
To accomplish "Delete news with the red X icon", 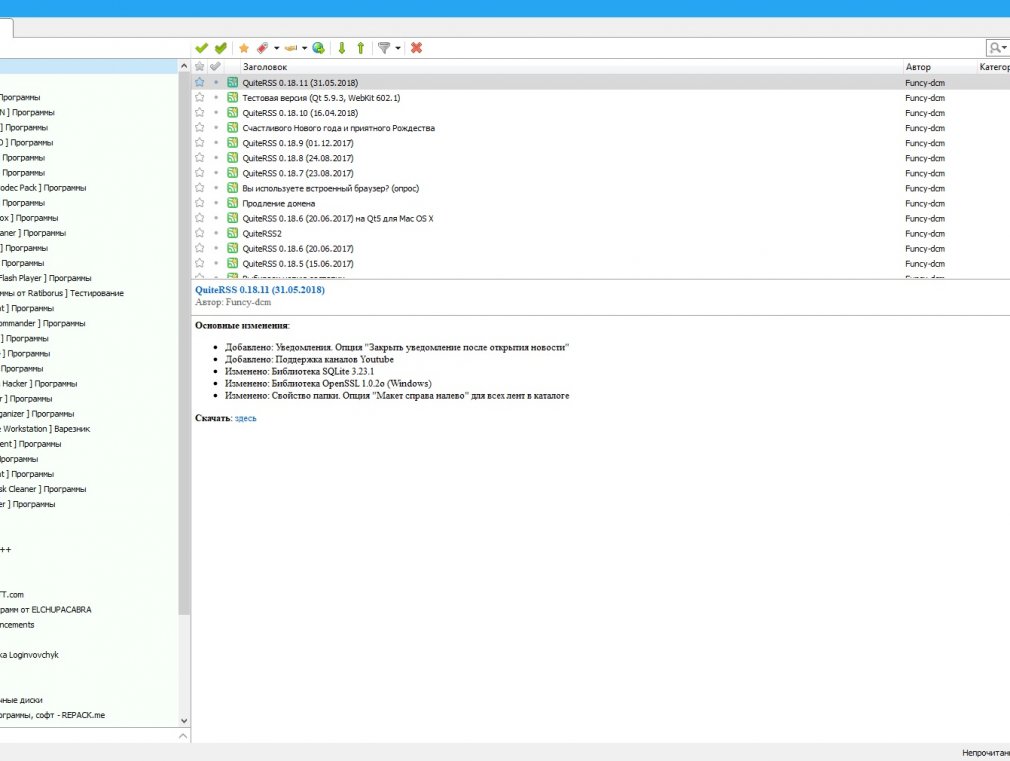I will [x=417, y=48].
